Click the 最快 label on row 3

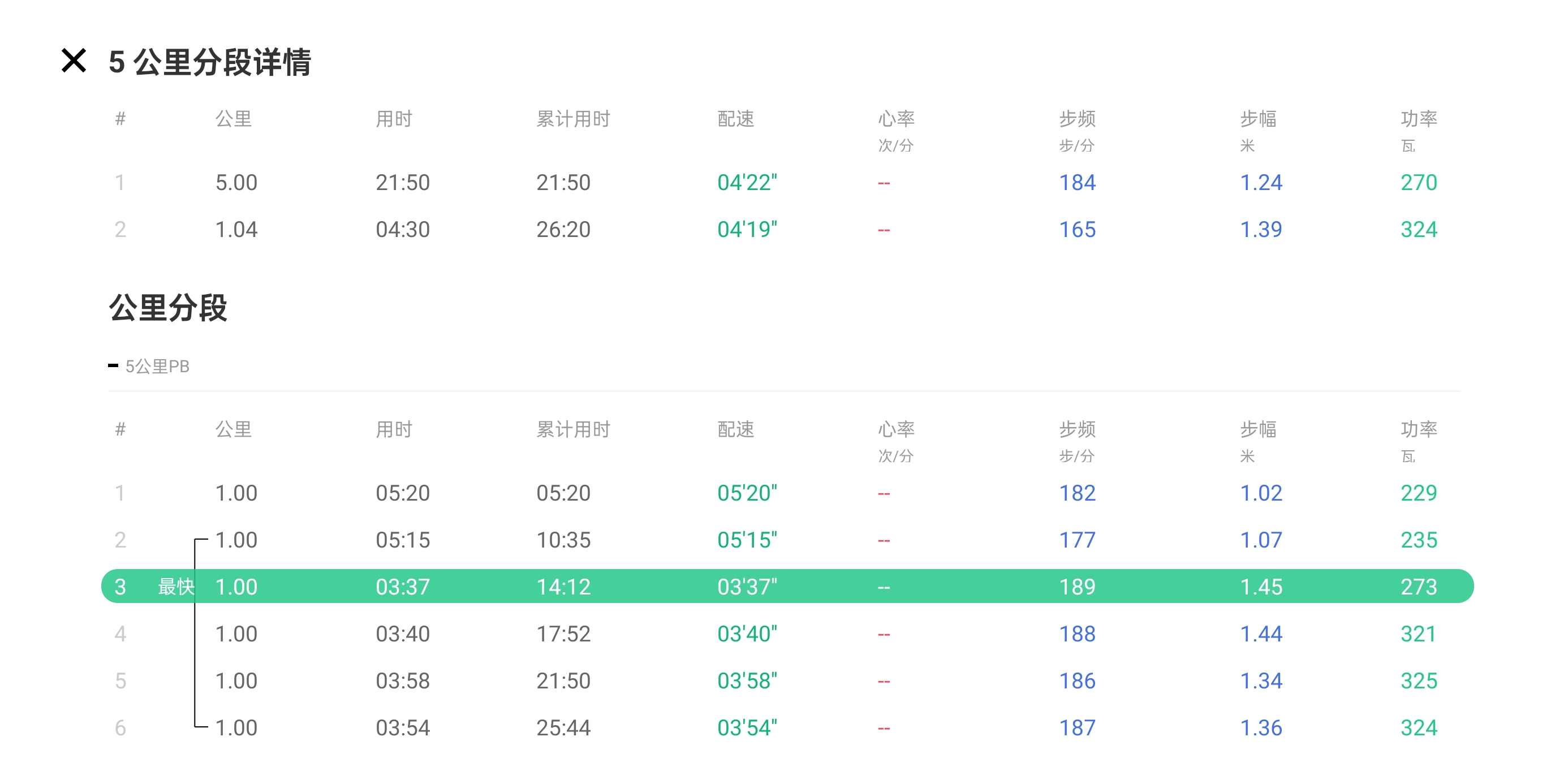click(175, 586)
